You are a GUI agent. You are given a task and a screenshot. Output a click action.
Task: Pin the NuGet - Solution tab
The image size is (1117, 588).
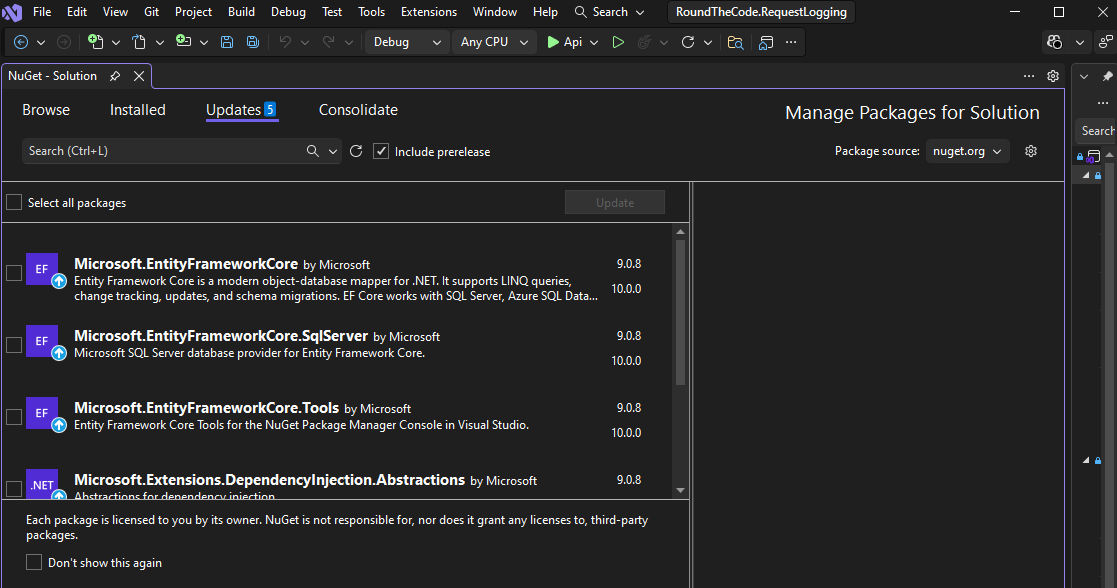pyautogui.click(x=113, y=75)
